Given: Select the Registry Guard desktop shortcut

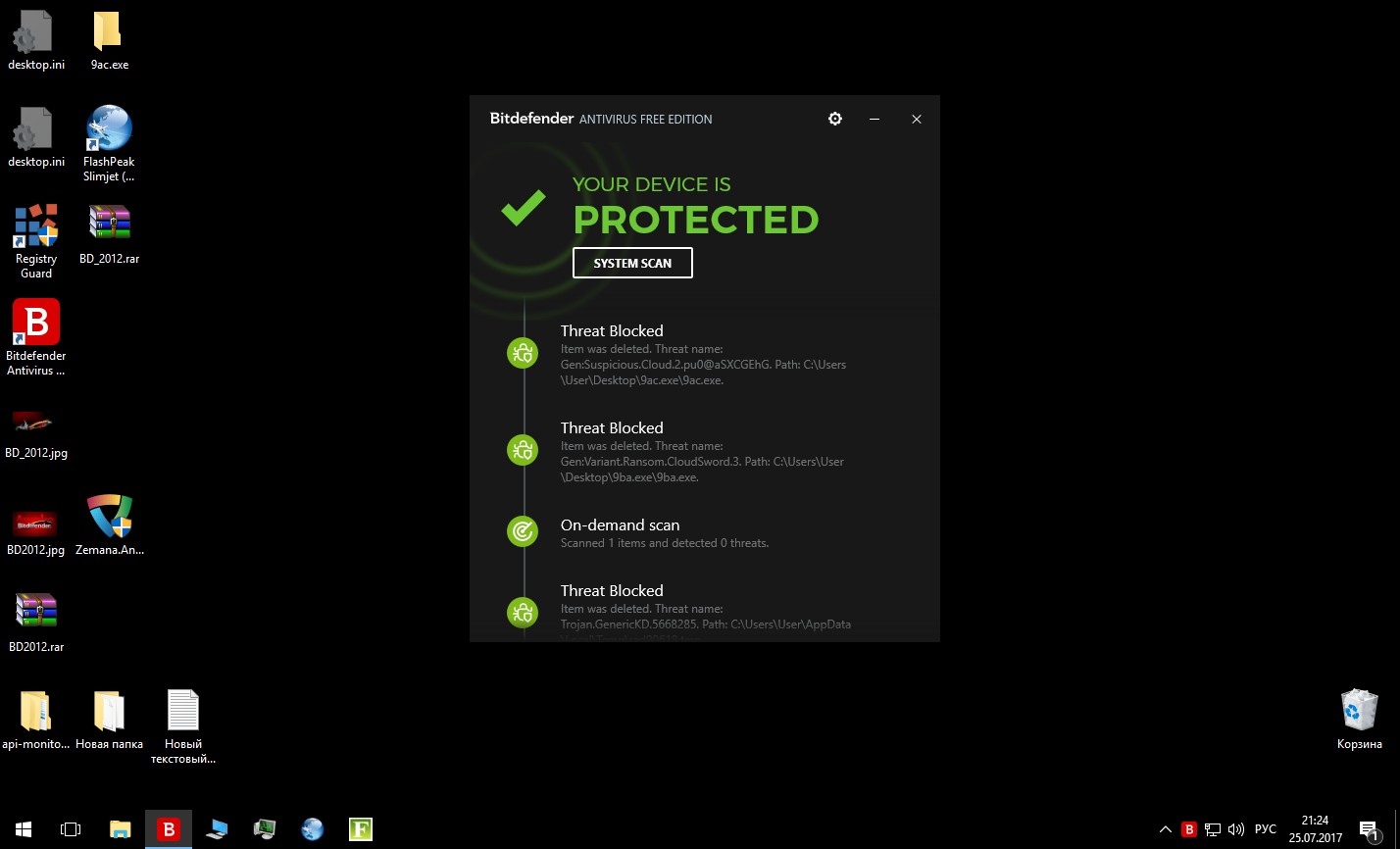Looking at the screenshot, I should [36, 241].
